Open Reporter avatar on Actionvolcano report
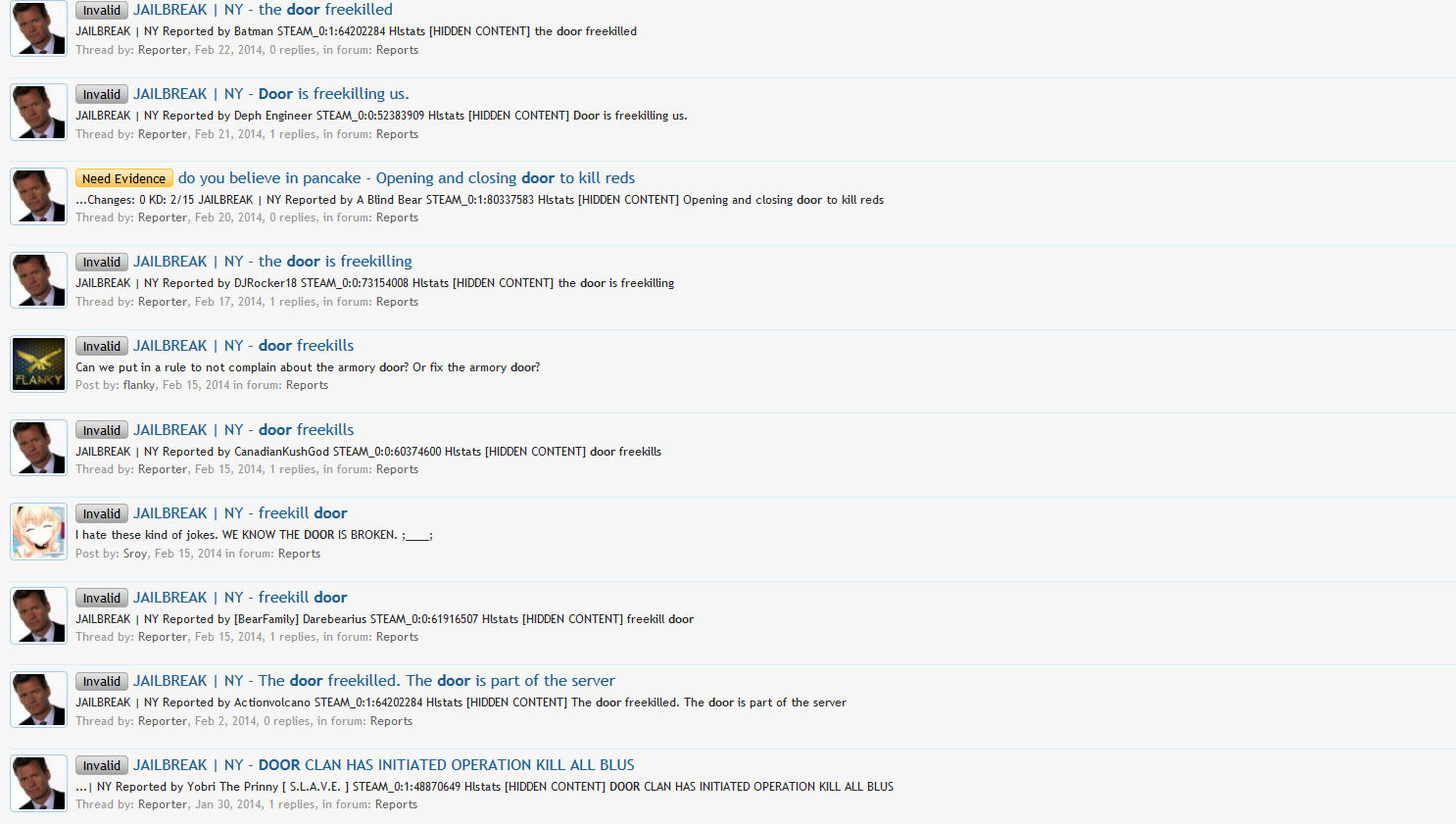Screen dimensions: 1456x824 point(39,699)
